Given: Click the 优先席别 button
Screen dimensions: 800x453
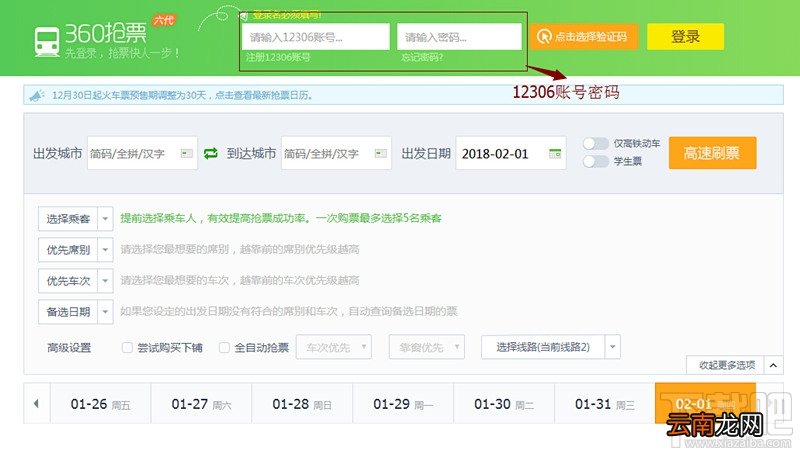Looking at the screenshot, I should click(68, 250).
